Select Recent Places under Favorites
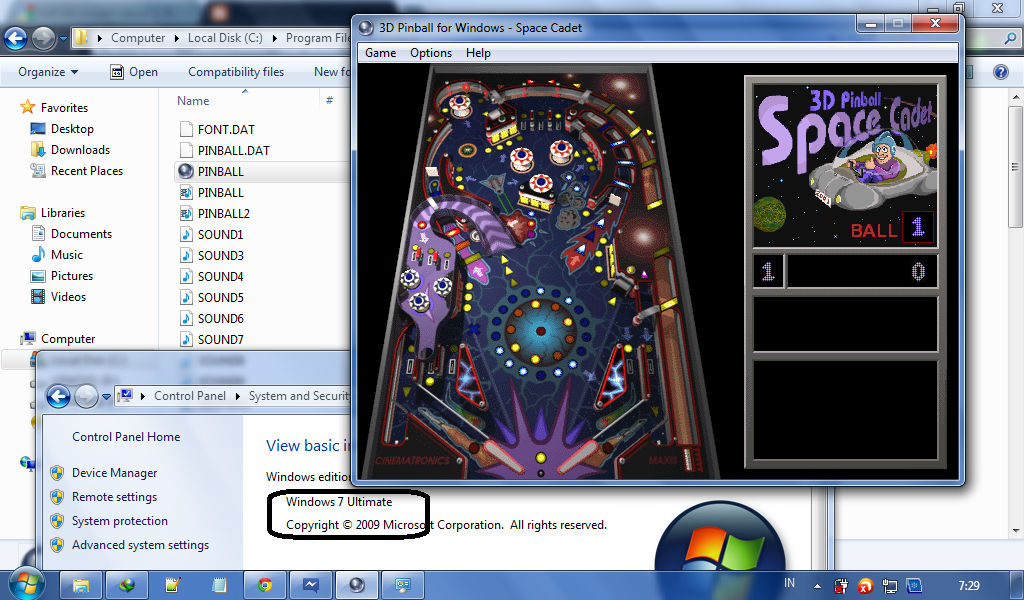The width and height of the screenshot is (1024, 600). click(x=87, y=170)
